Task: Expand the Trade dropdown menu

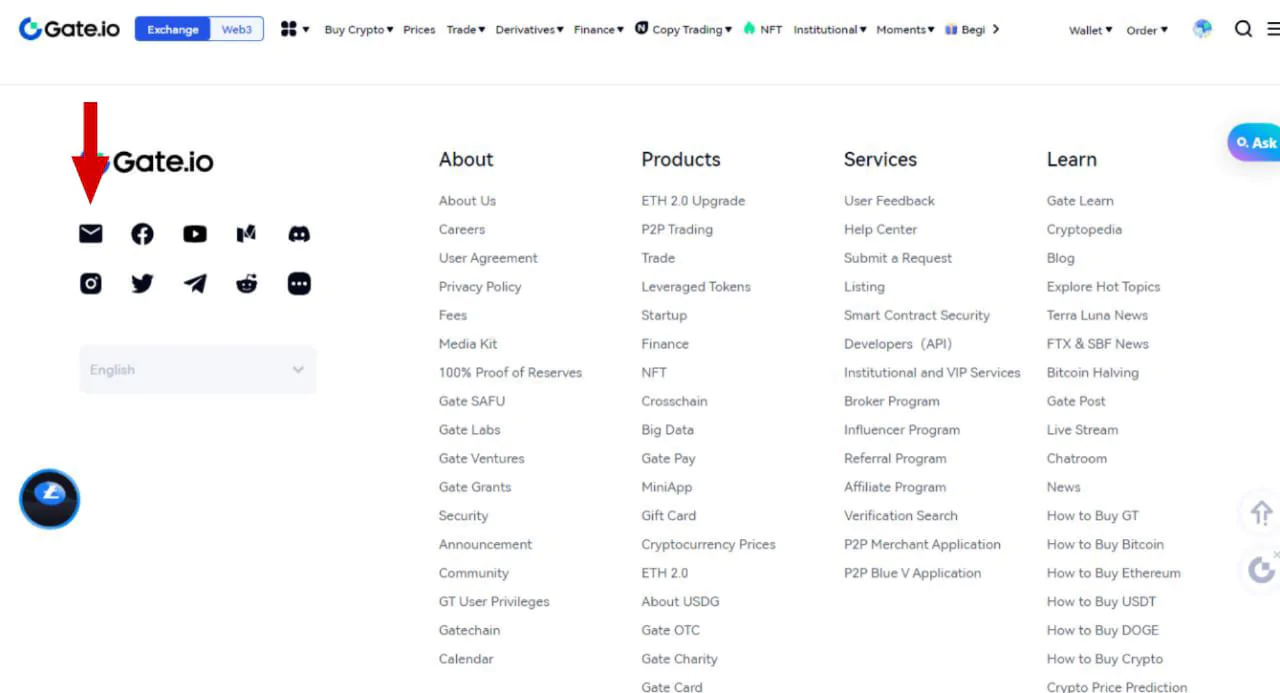Action: 466,30
